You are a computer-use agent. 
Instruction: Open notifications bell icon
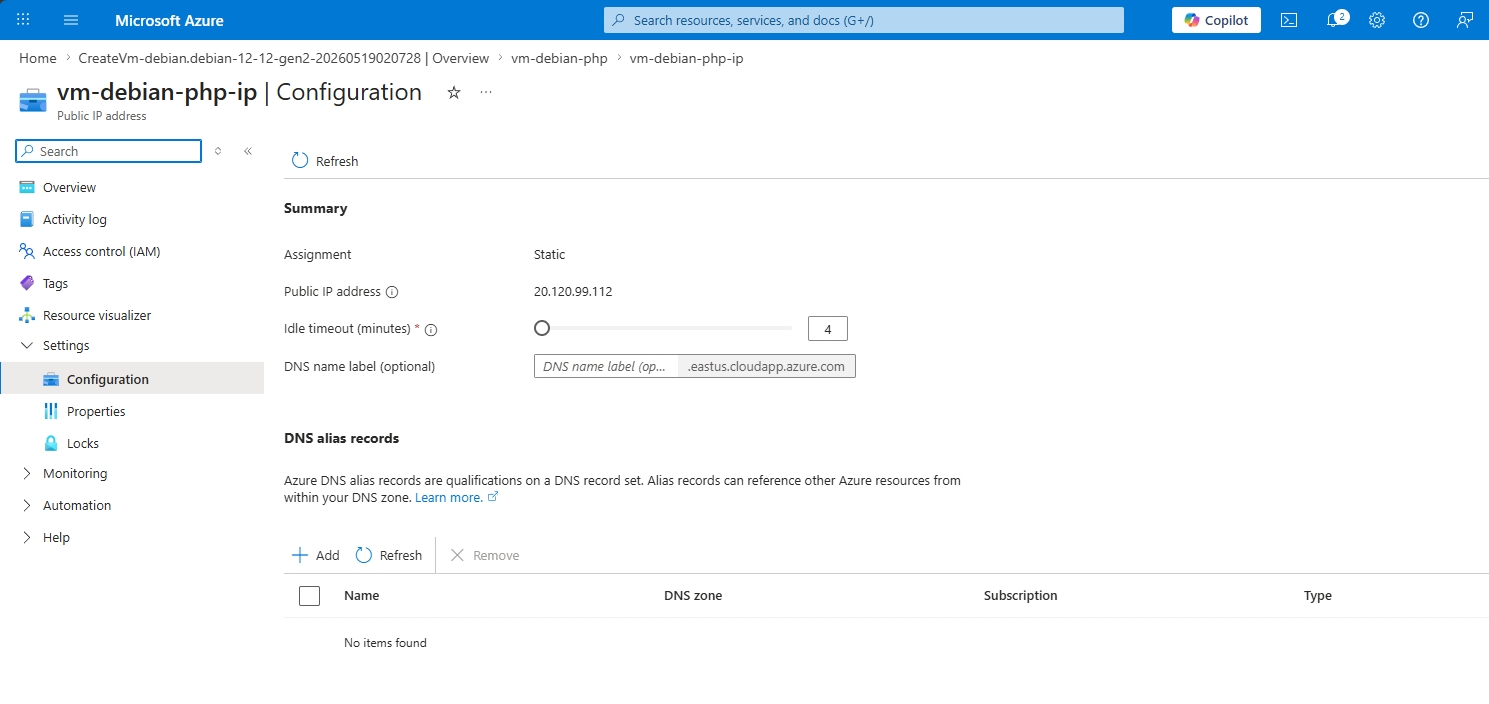(x=1335, y=20)
